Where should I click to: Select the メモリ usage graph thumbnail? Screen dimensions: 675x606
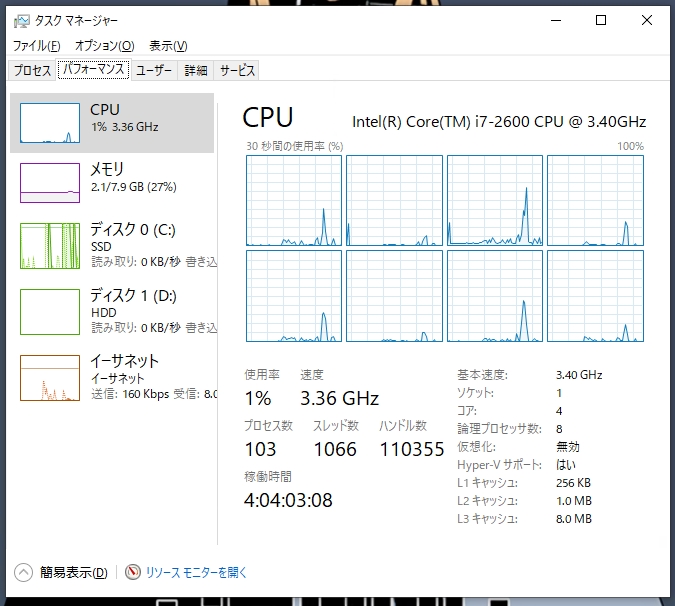tap(50, 182)
